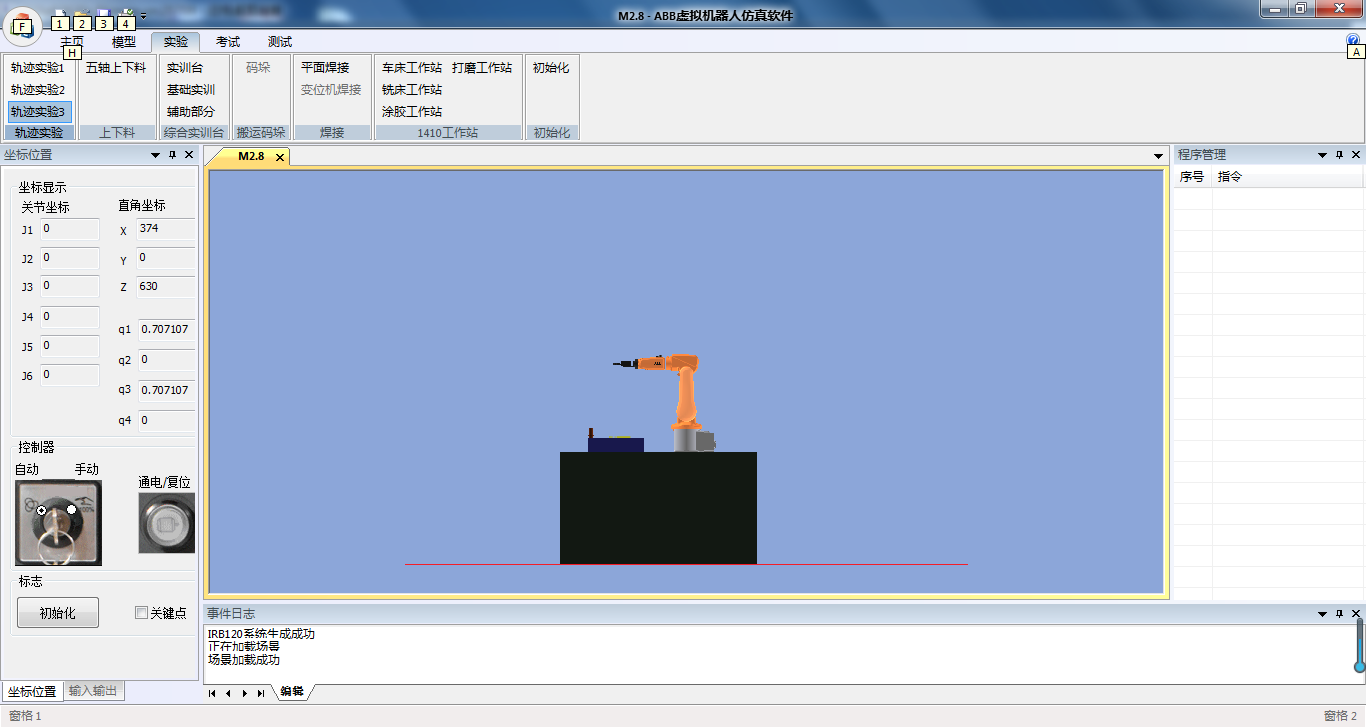The width and height of the screenshot is (1366, 728).
Task: Close the 坐标位置 panel
Action: pos(189,155)
